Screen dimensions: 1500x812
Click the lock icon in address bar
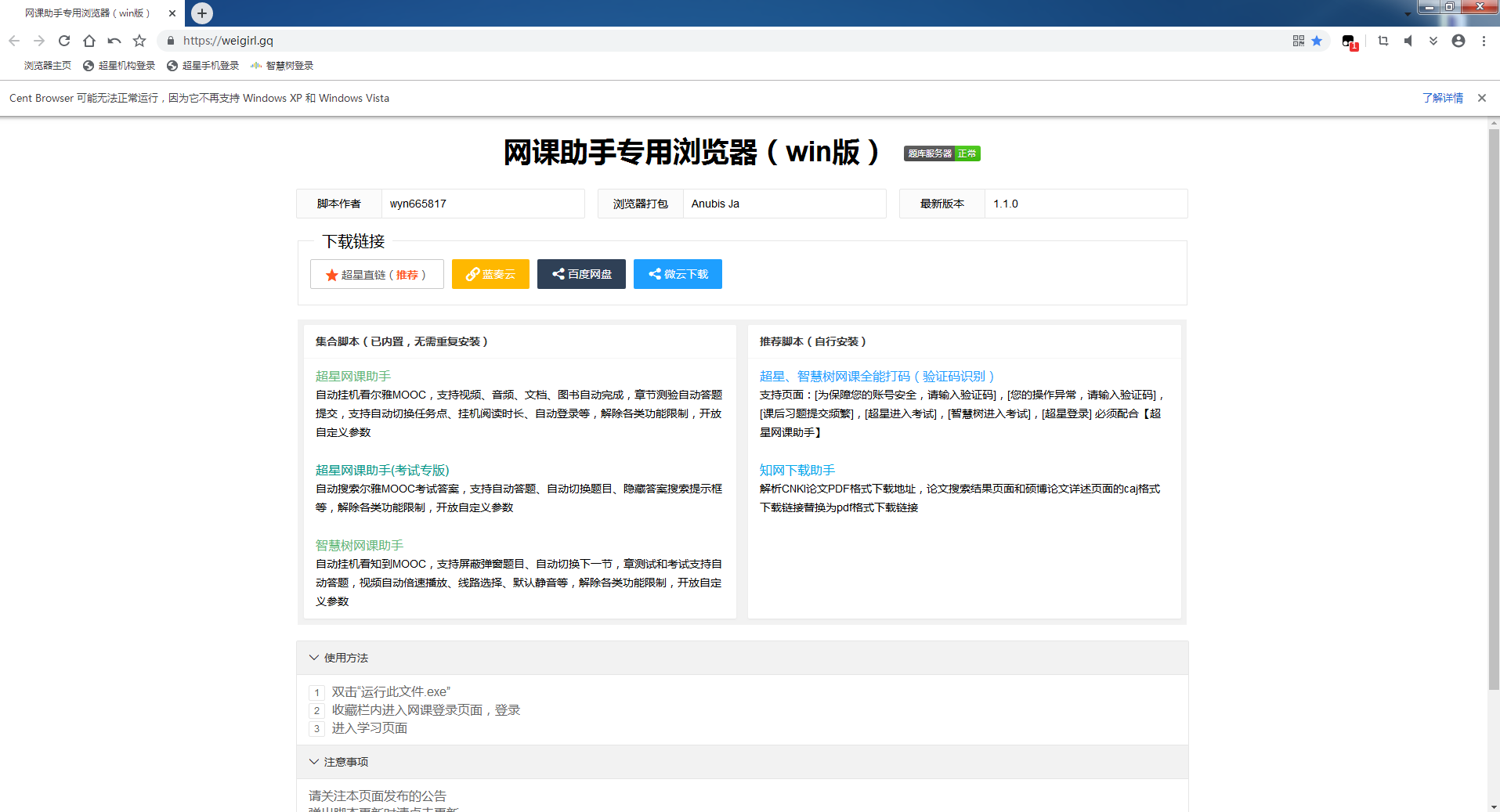tap(170, 41)
